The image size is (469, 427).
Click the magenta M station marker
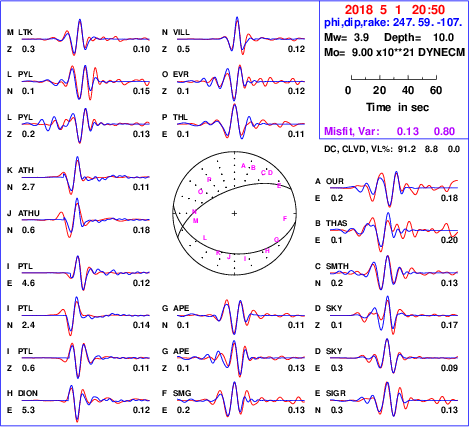coord(196,221)
